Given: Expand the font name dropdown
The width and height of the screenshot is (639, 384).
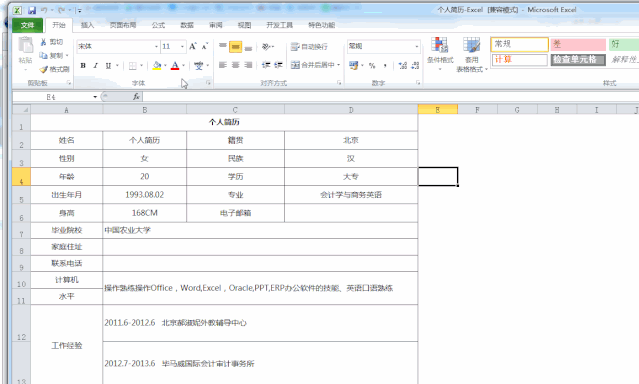Looking at the screenshot, I should click(156, 46).
